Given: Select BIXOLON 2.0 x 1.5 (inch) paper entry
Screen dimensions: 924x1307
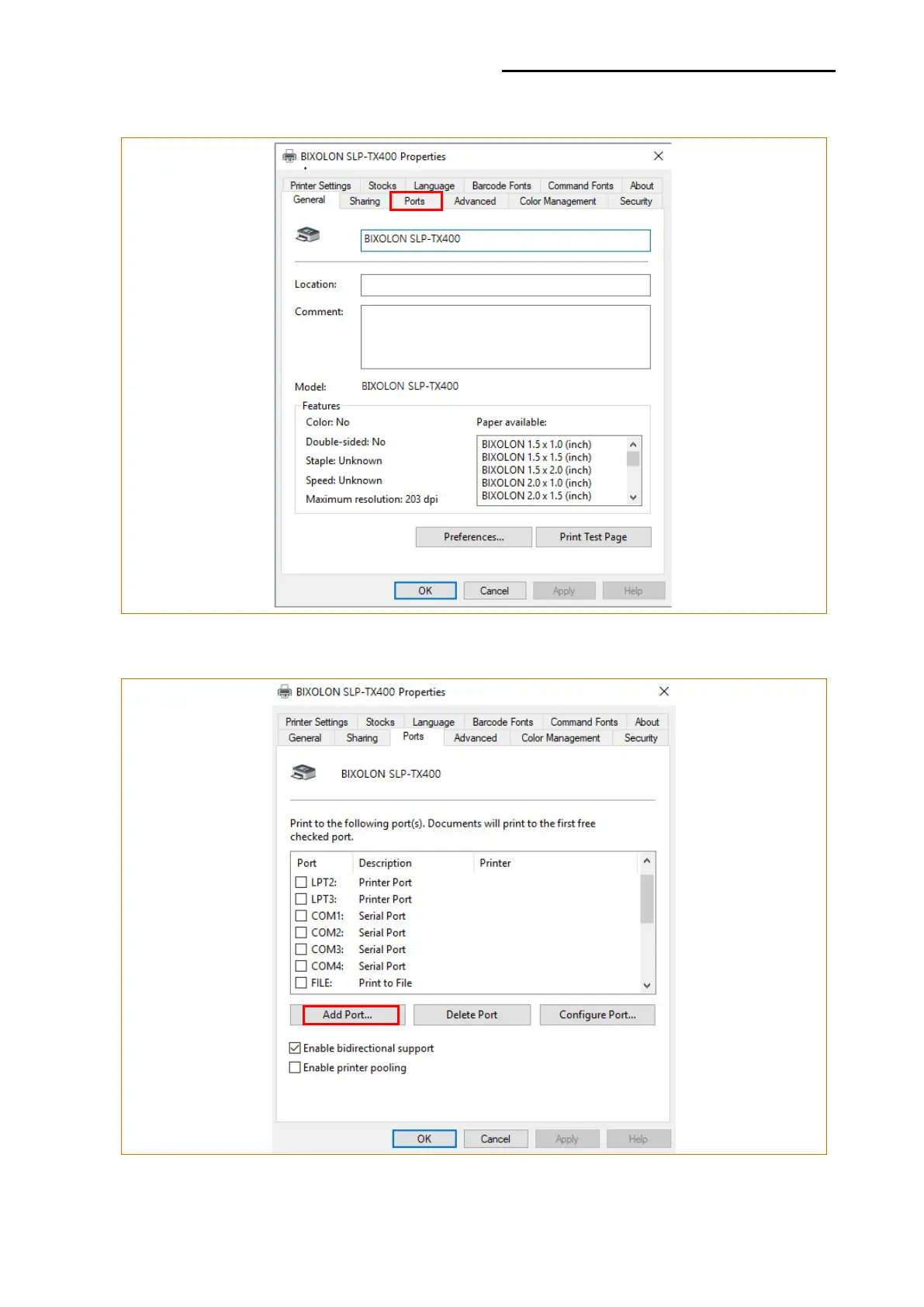Looking at the screenshot, I should click(x=536, y=495).
